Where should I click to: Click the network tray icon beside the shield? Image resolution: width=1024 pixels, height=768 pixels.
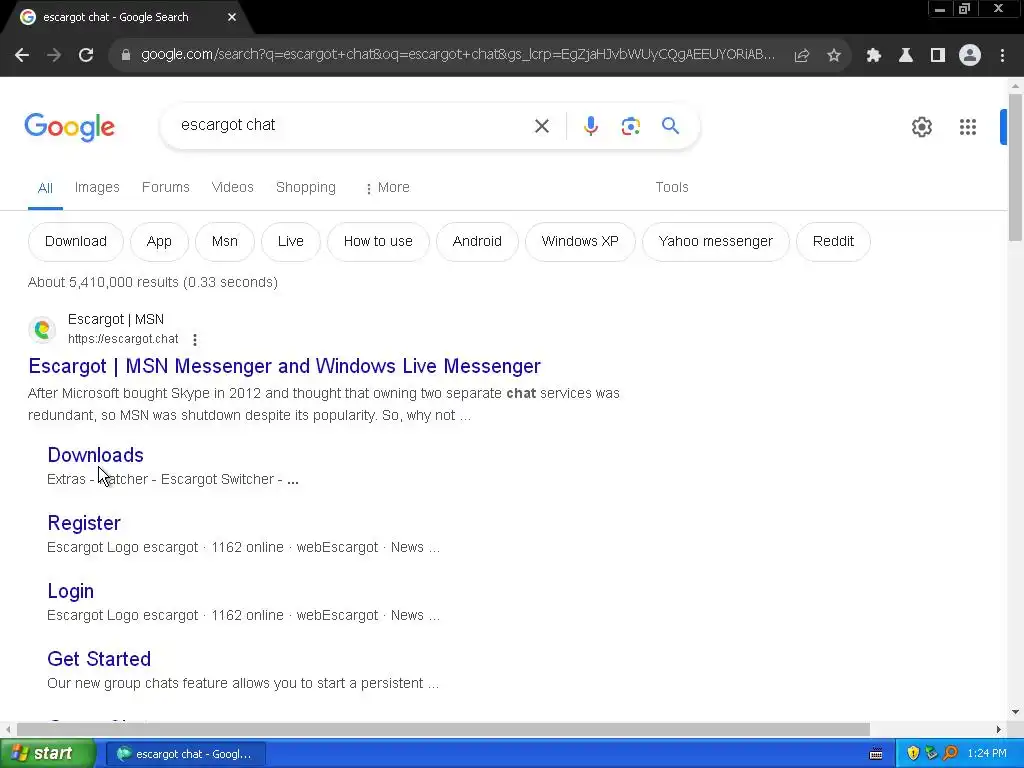tap(931, 754)
